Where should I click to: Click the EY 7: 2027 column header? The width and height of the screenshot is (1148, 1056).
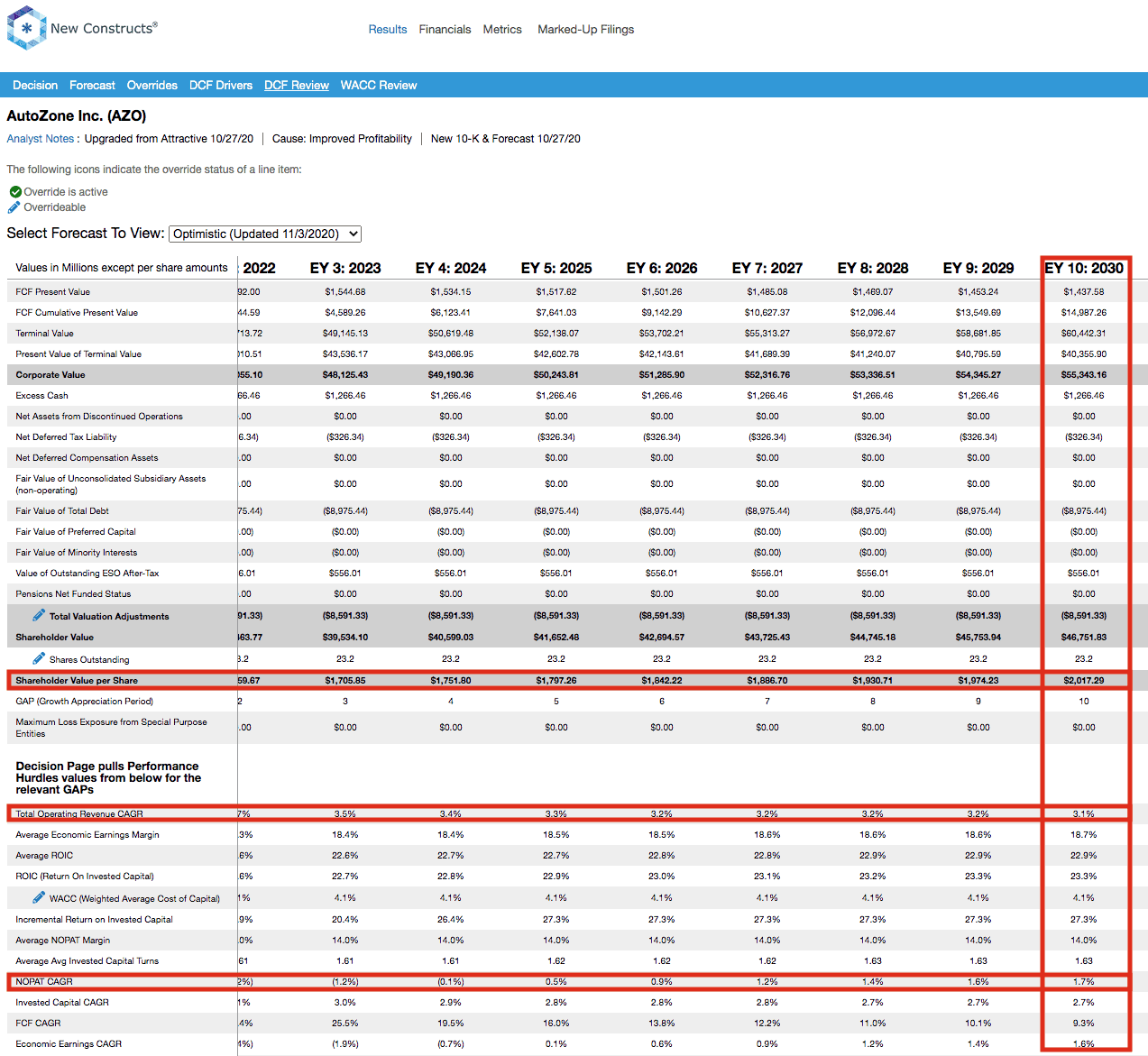click(x=767, y=268)
